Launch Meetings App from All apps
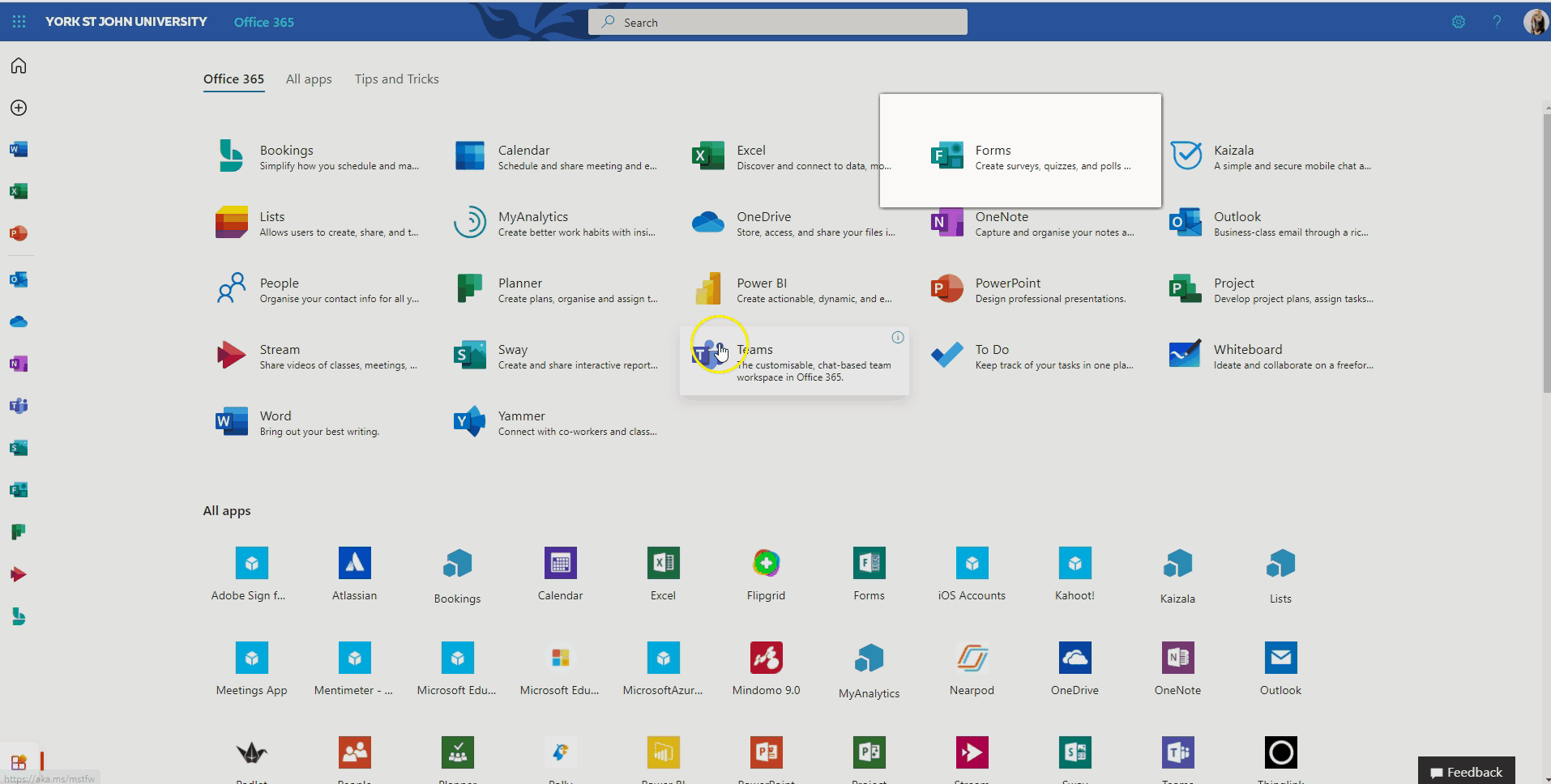The image size is (1551, 784). [x=251, y=668]
